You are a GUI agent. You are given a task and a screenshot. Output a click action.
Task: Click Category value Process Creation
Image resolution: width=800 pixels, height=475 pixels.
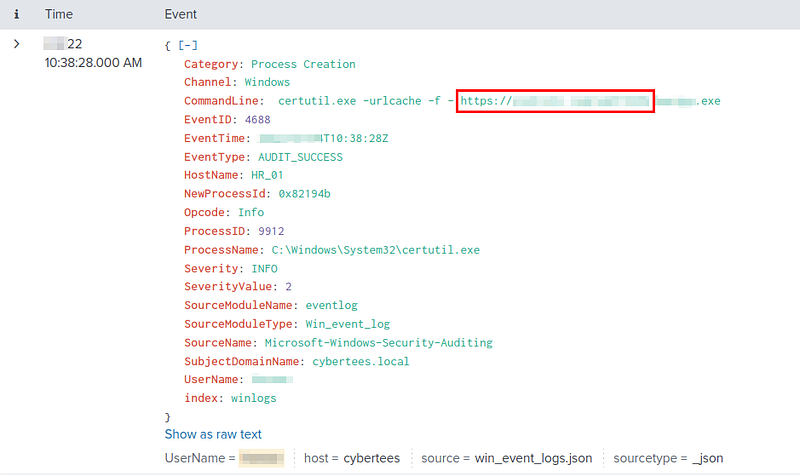click(303, 64)
